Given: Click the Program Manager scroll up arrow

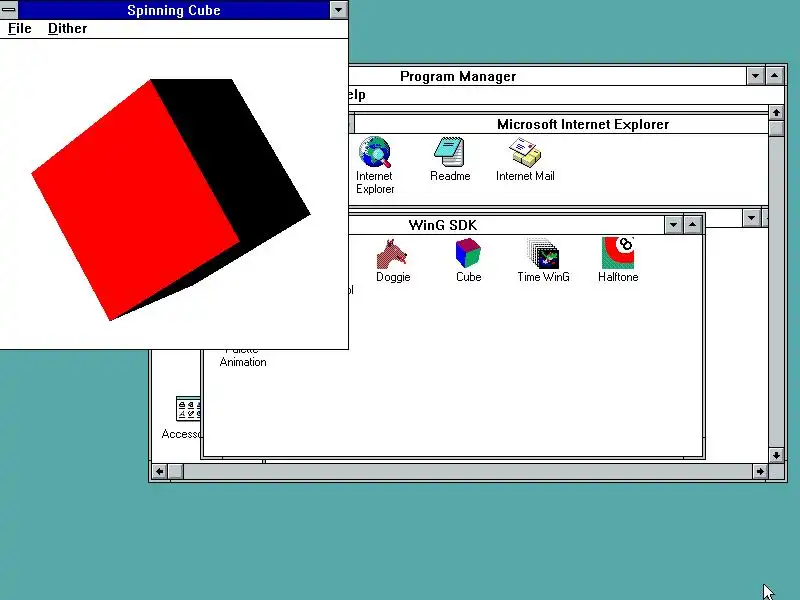Looking at the screenshot, I should click(776, 113).
